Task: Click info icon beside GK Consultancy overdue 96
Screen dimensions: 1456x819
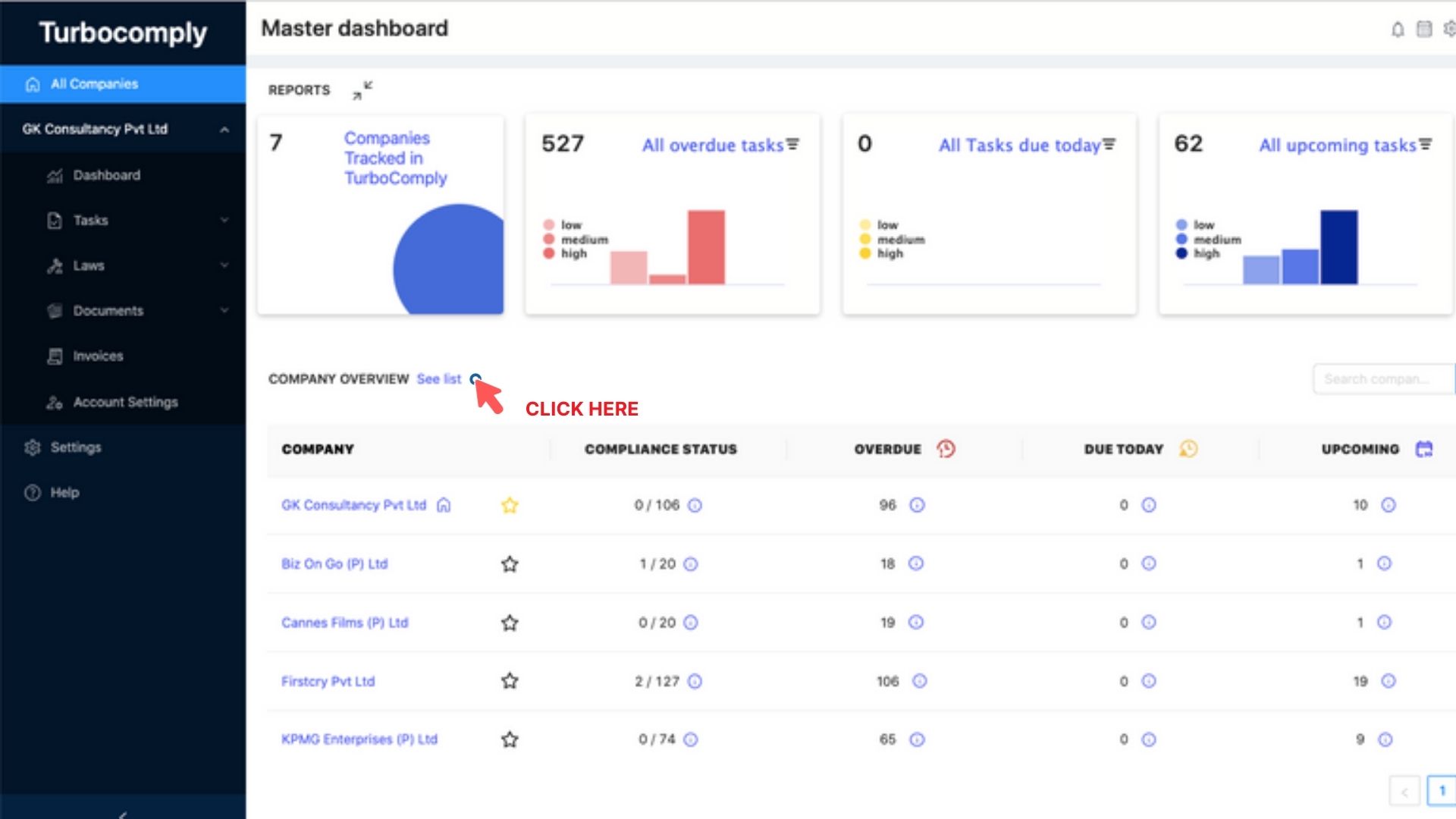Action: (x=917, y=505)
